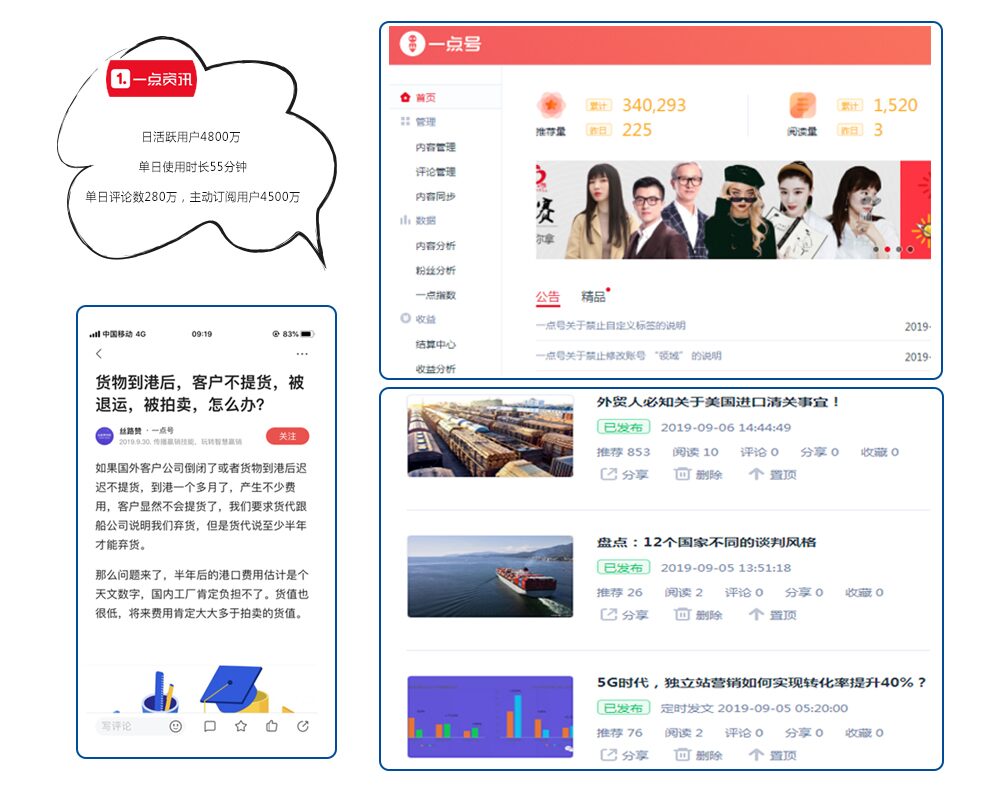This screenshot has width=1000, height=800.
Task: Expand the 管理 section in sidebar
Action: click(425, 122)
